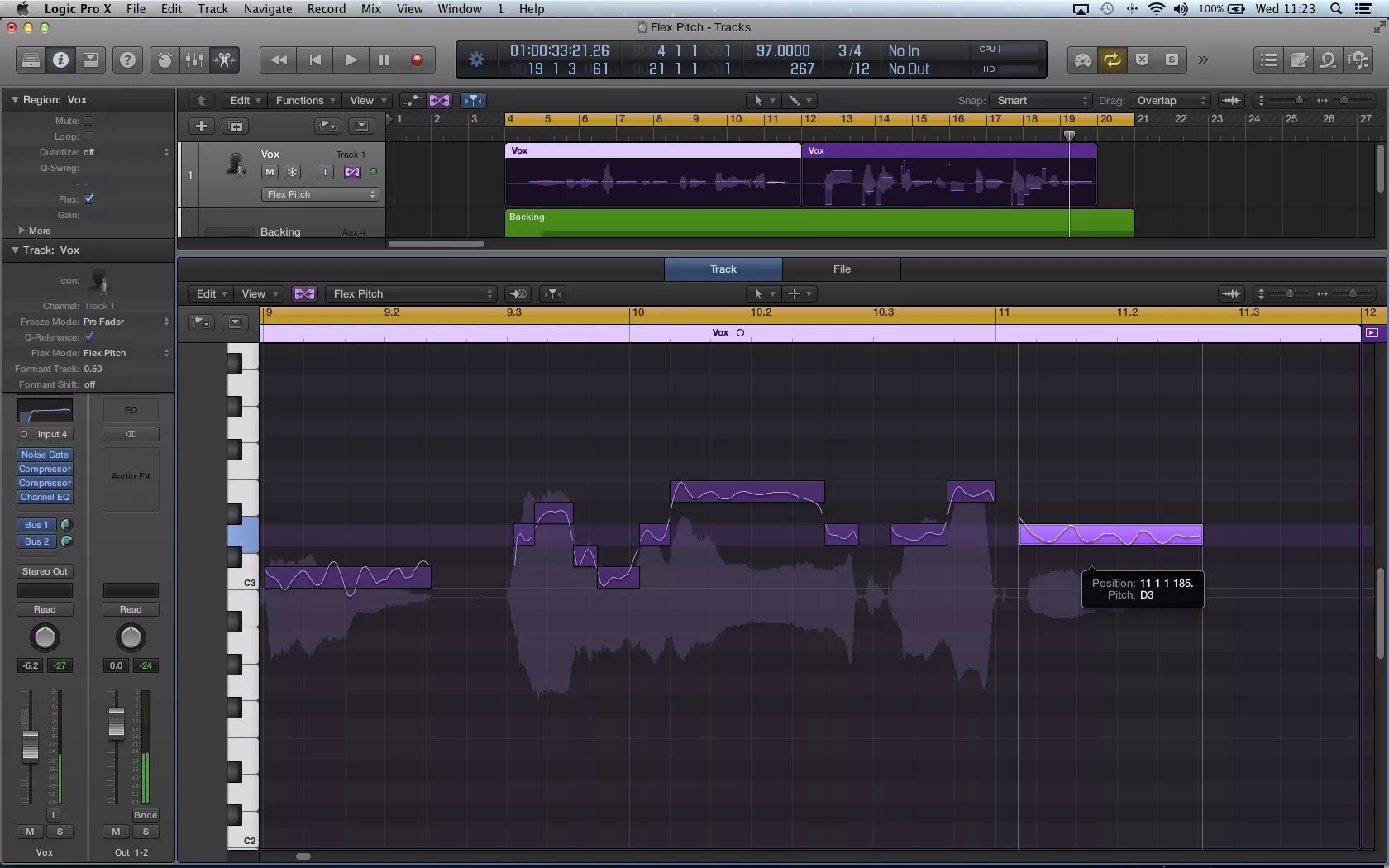Add a new track with the plus button
The height and width of the screenshot is (868, 1389).
(x=201, y=126)
